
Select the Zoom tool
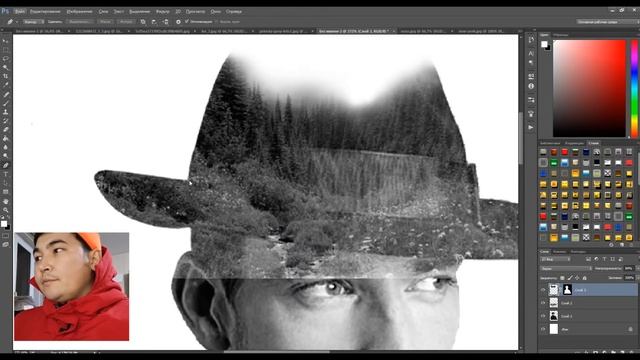tap(5, 210)
